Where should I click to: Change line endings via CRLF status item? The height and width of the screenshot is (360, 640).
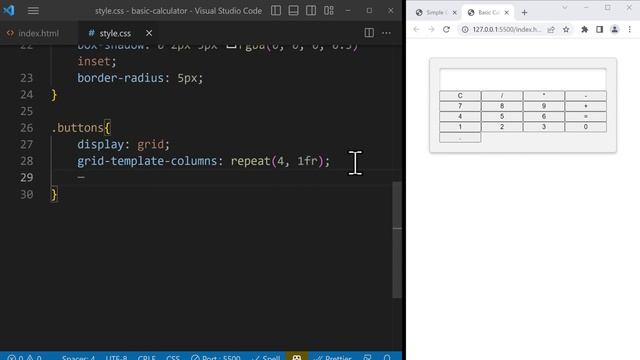pyautogui.click(x=146, y=358)
